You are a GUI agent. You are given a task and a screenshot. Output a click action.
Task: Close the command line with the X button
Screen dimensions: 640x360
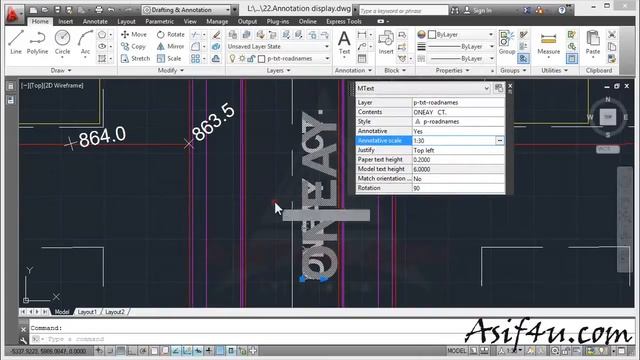(23, 329)
